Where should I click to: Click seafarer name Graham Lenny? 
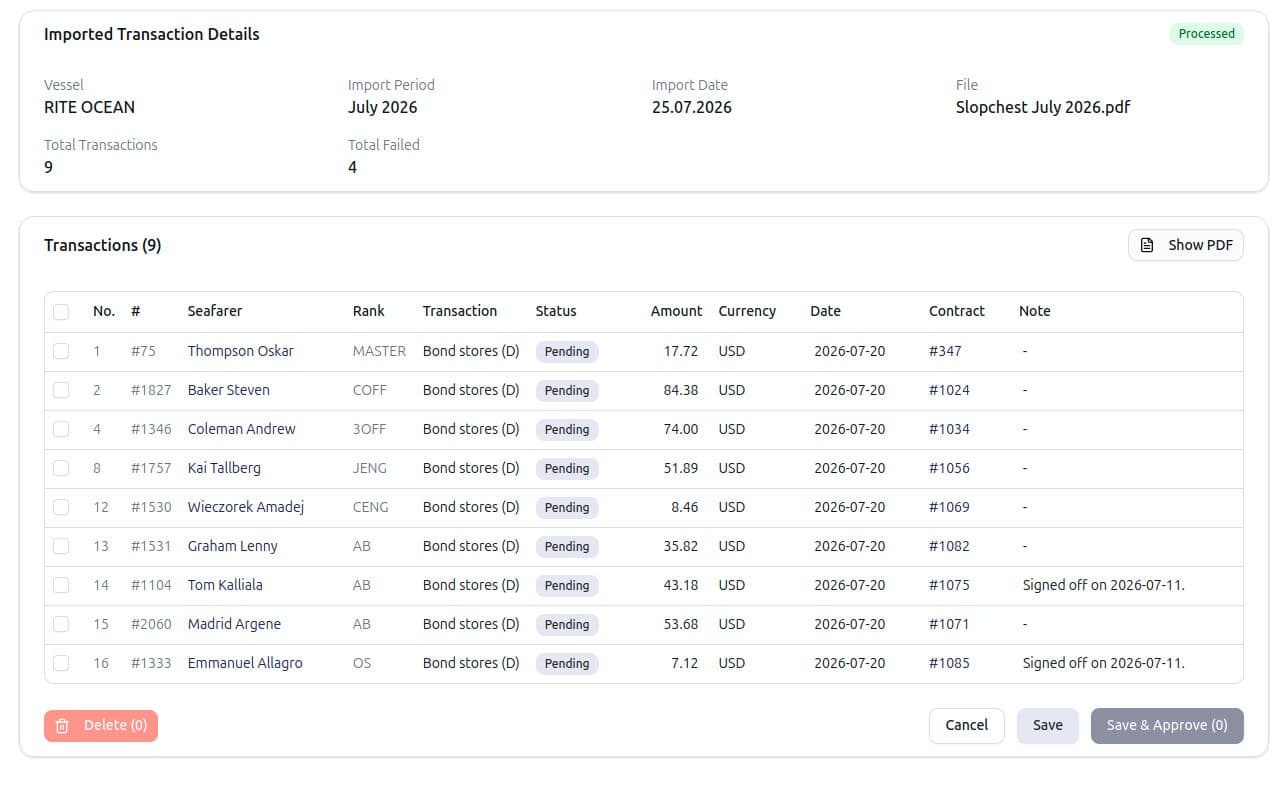point(233,546)
